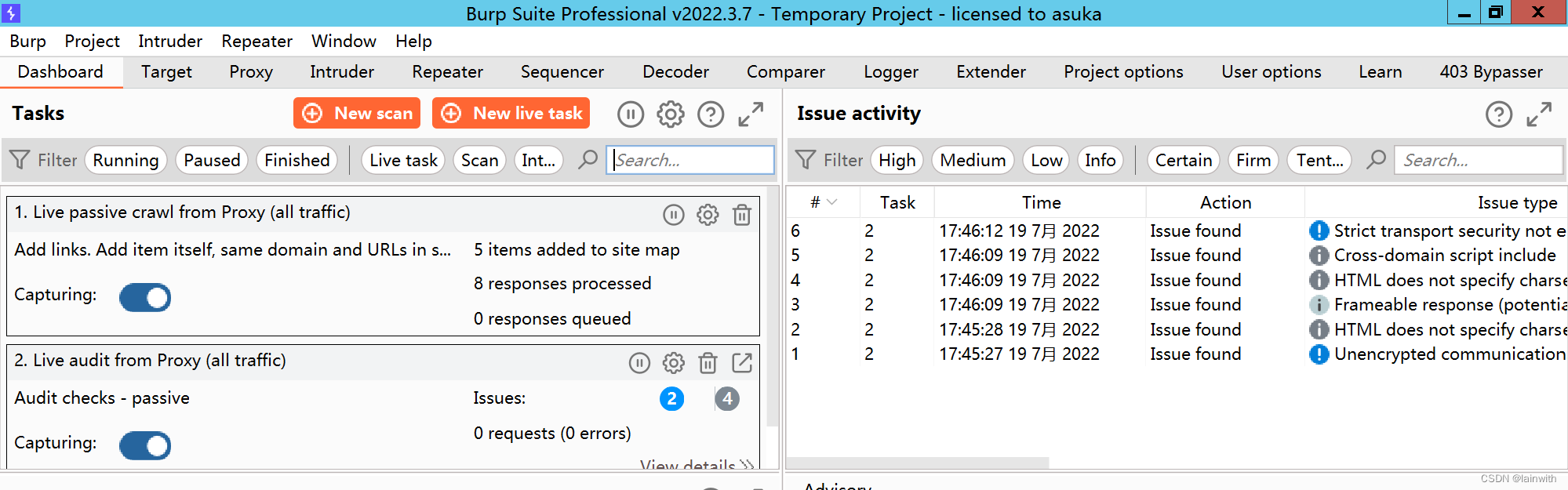Toggle the Firm confidence filter
The image size is (1568, 490).
point(1253,160)
